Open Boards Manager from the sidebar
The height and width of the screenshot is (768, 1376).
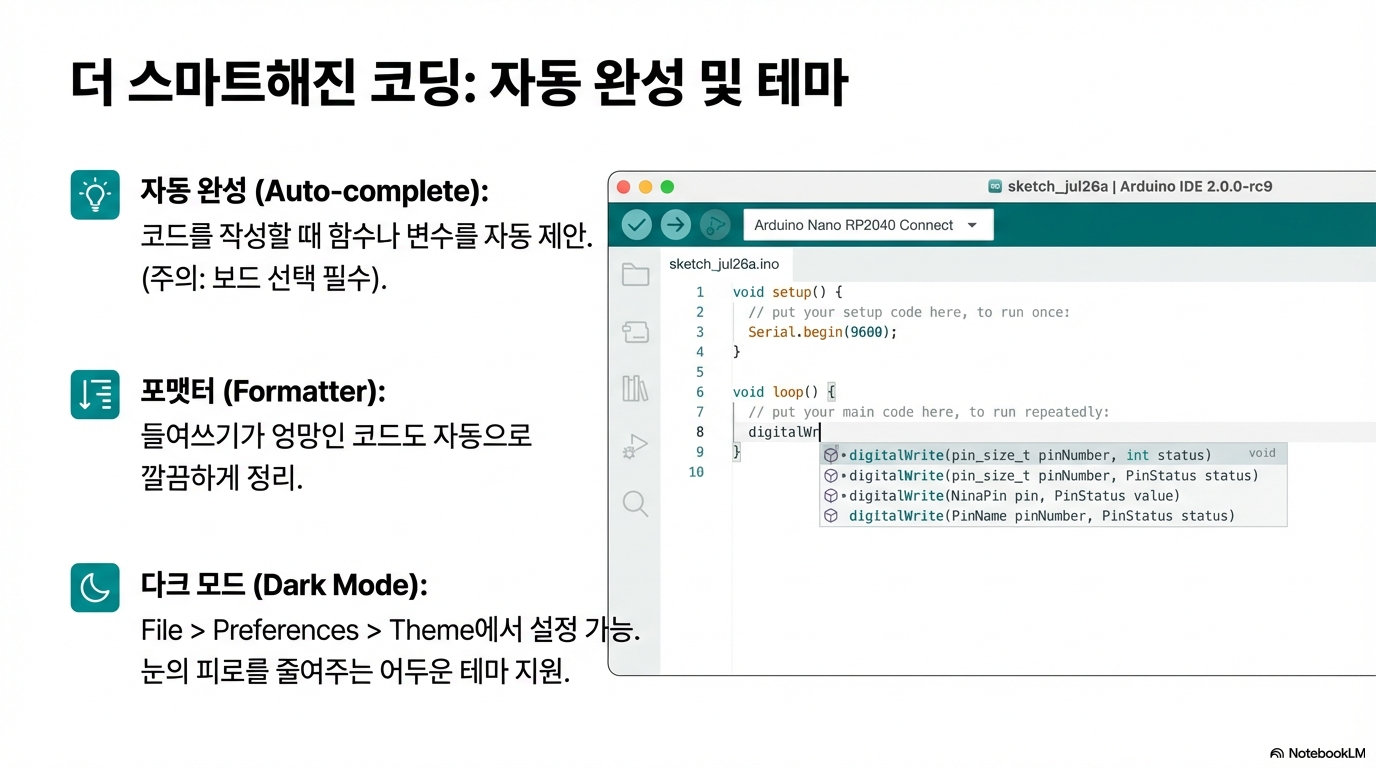pyautogui.click(x=636, y=332)
